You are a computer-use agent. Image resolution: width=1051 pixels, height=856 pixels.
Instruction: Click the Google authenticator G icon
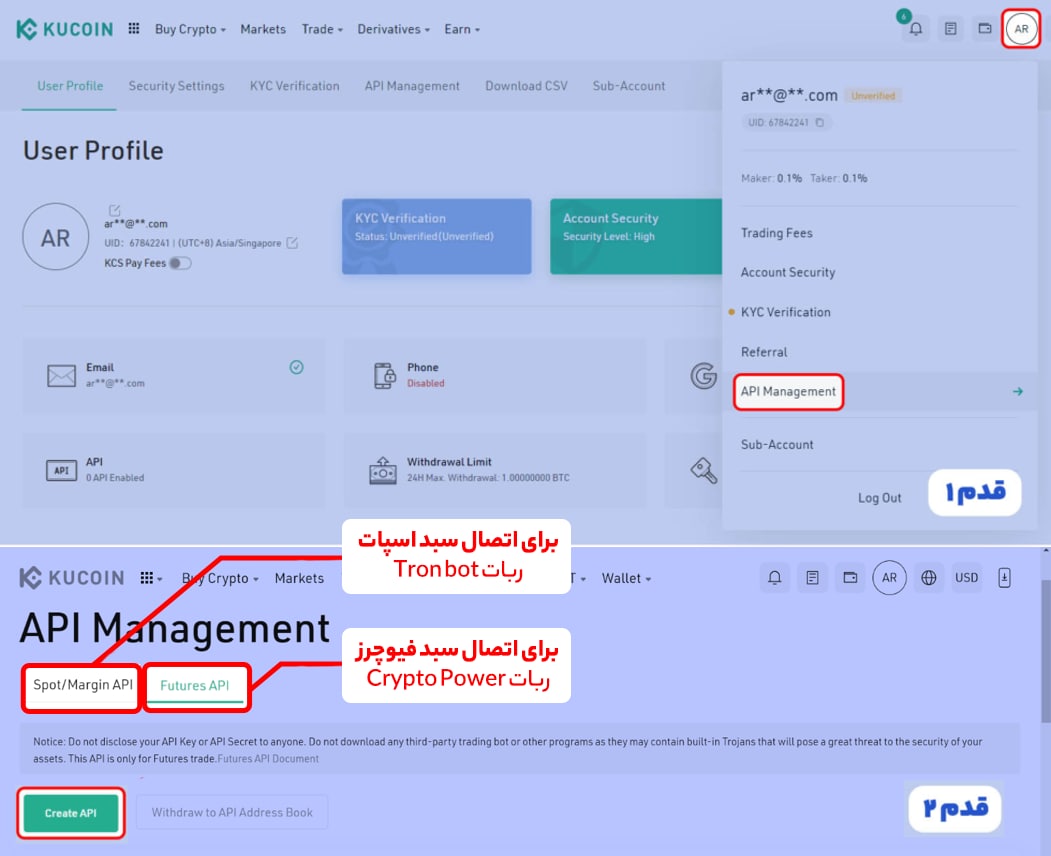pos(703,375)
